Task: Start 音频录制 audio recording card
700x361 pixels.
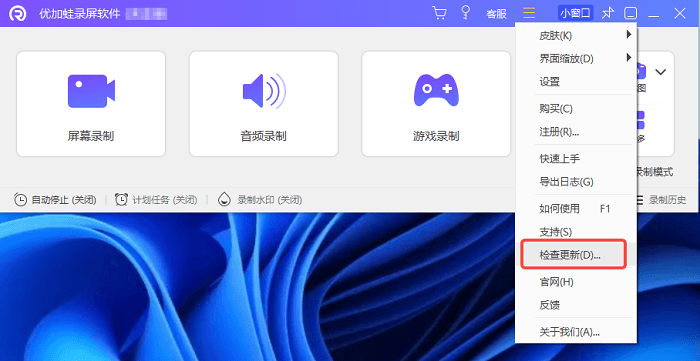Action: tap(263, 104)
